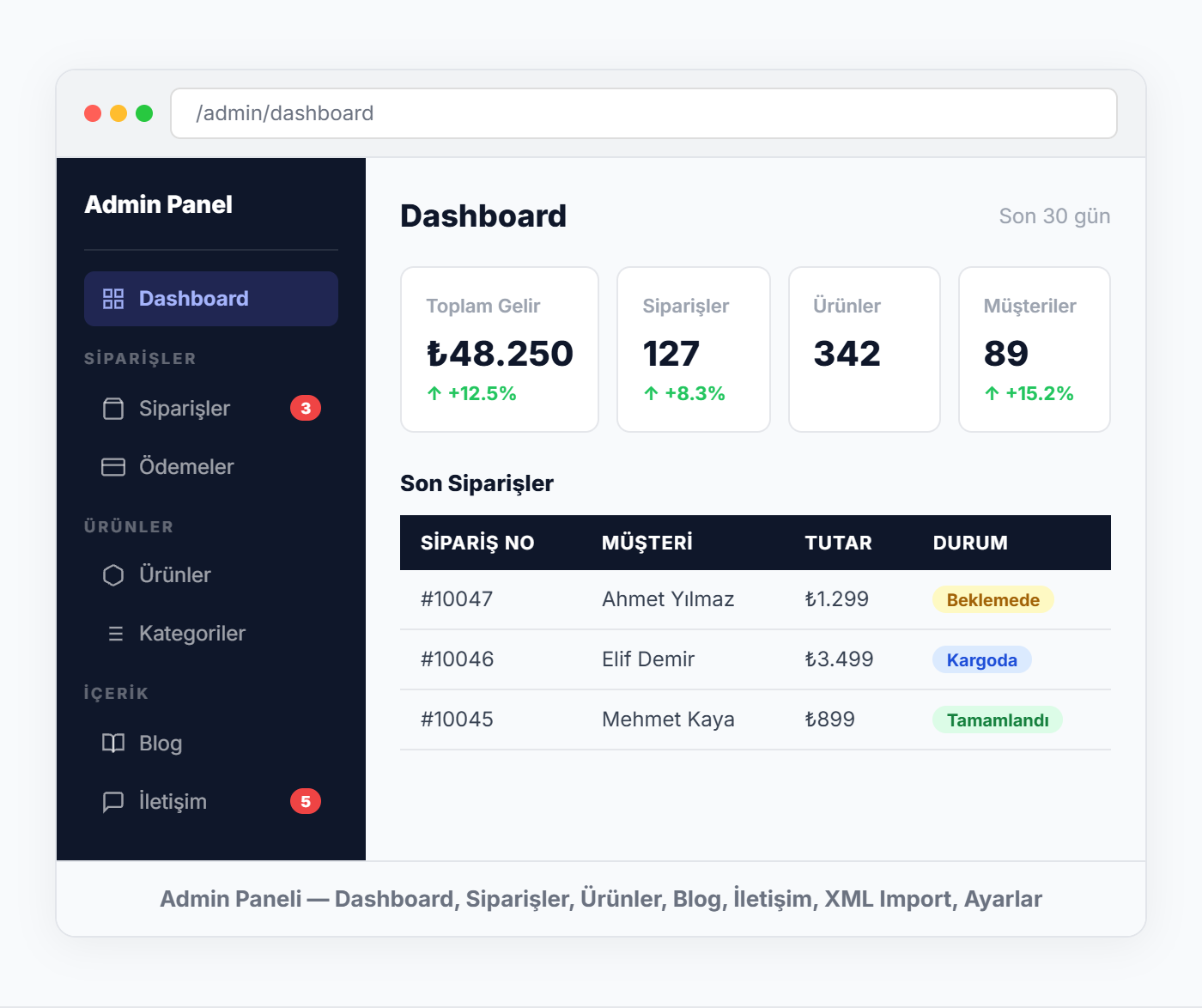This screenshot has width=1202, height=1008.
Task: Open Kategoriler in the sidebar
Action: tap(211, 634)
